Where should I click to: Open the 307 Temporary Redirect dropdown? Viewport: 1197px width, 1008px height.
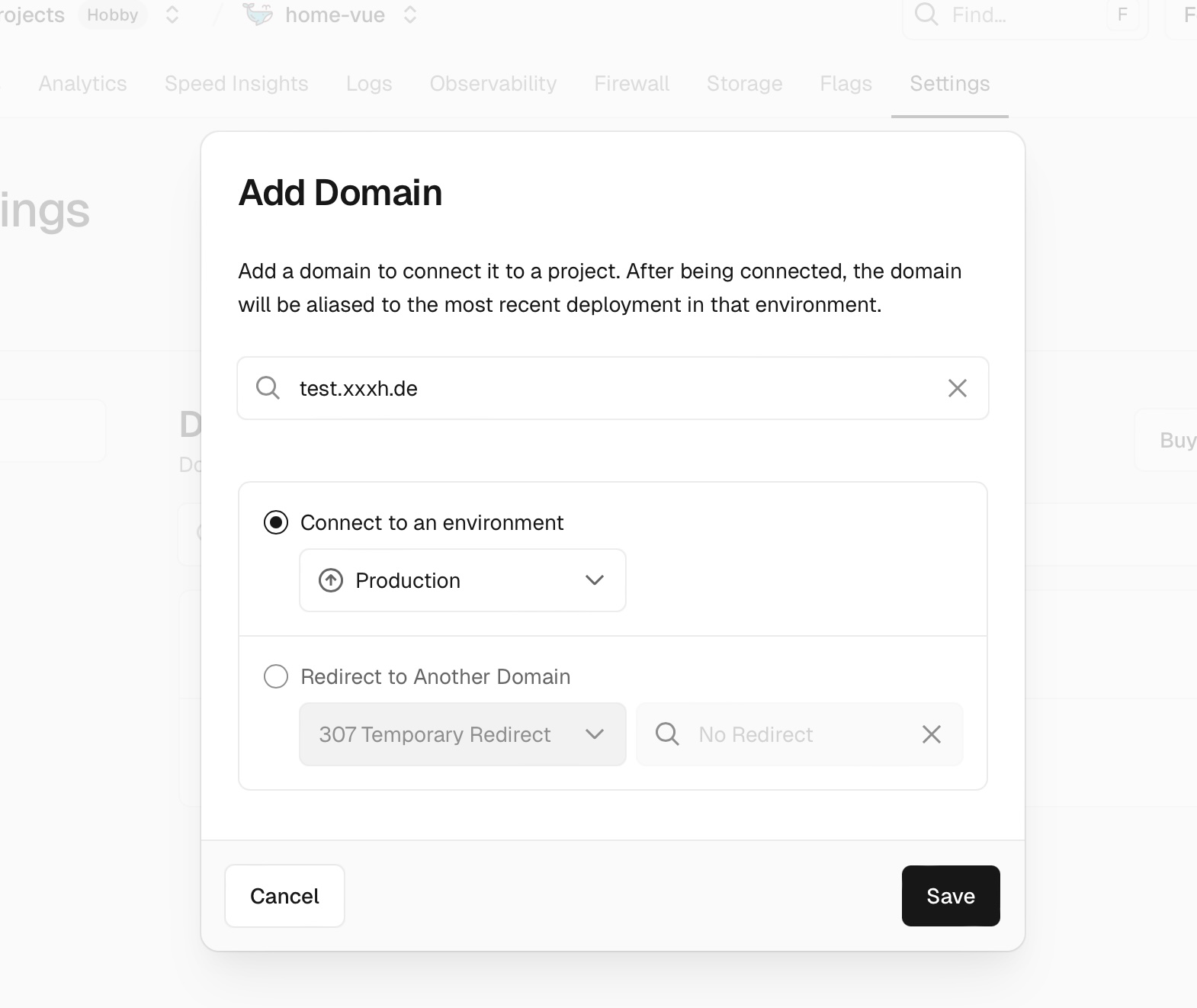click(463, 734)
